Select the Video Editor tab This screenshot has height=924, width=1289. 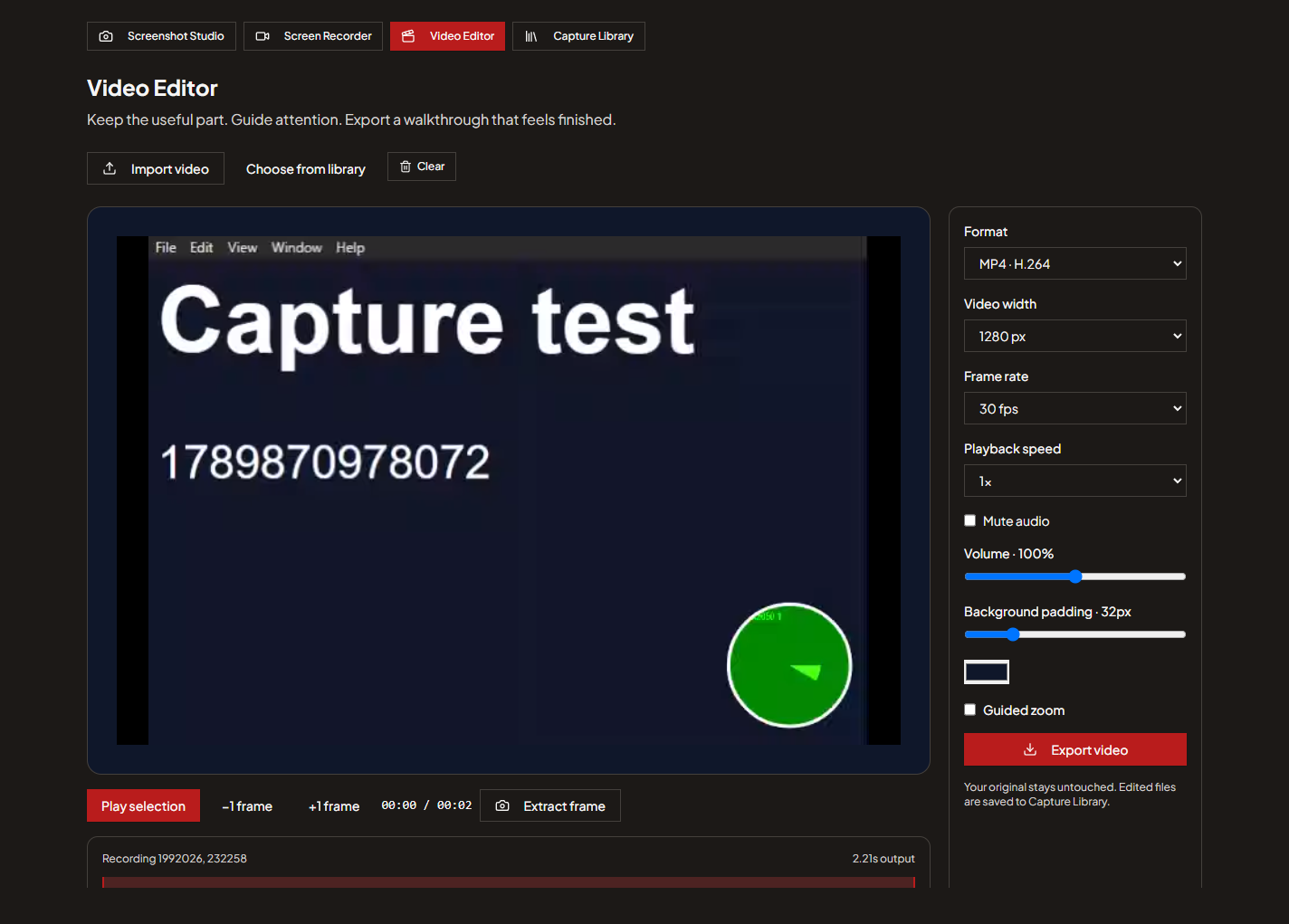(447, 36)
